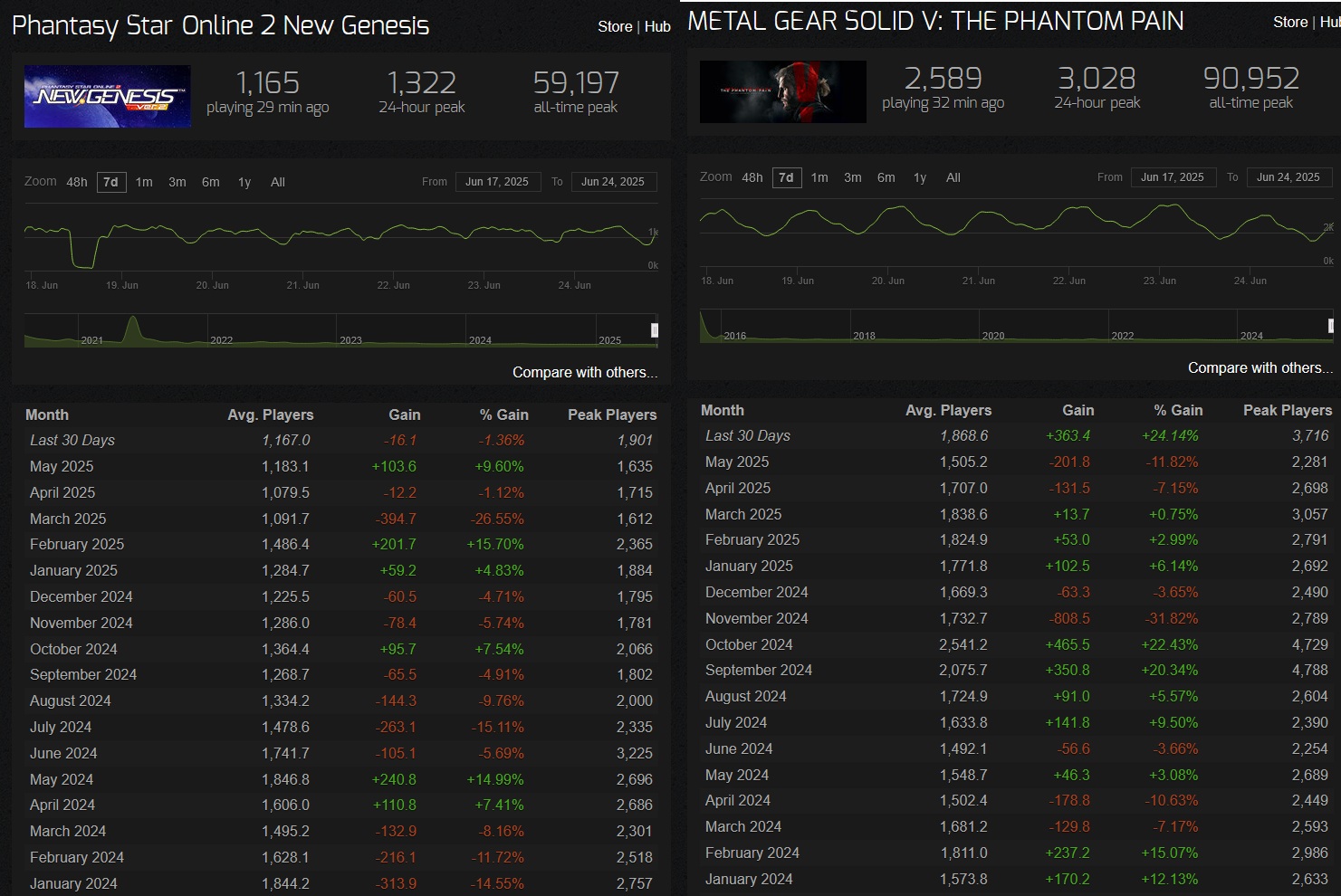
Task: Click Phantasy Star February 2025 row label
Action: [77, 544]
